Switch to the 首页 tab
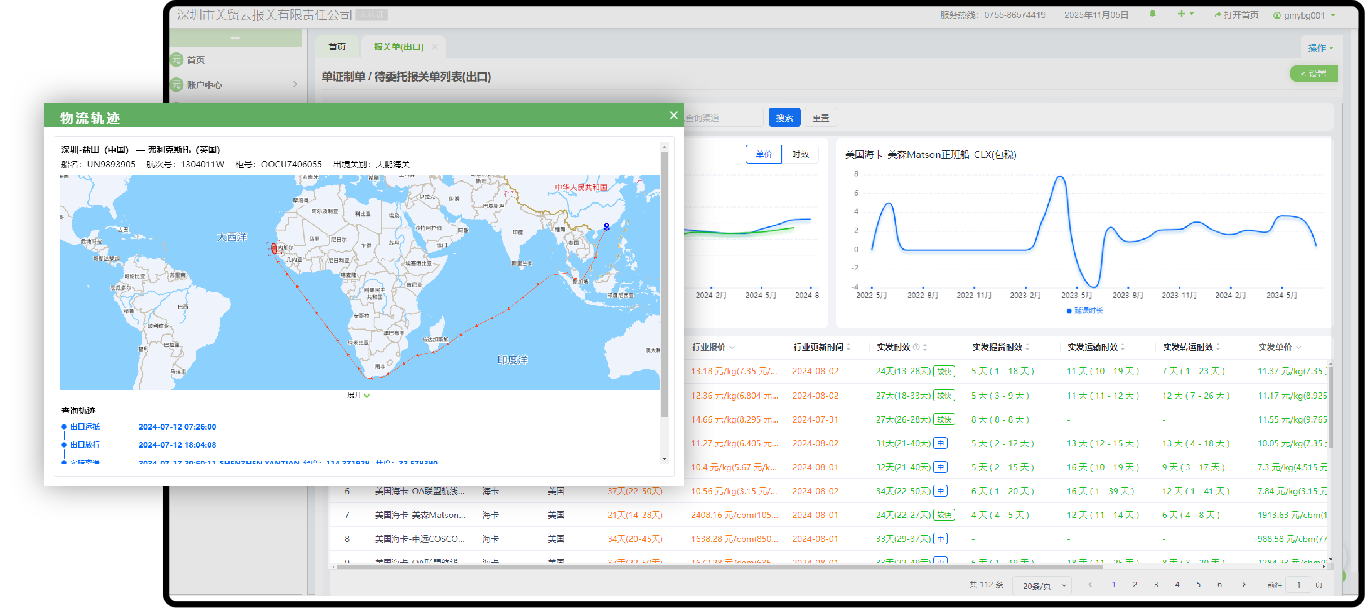Image resolution: width=1365 pixels, height=608 pixels. [x=338, y=47]
